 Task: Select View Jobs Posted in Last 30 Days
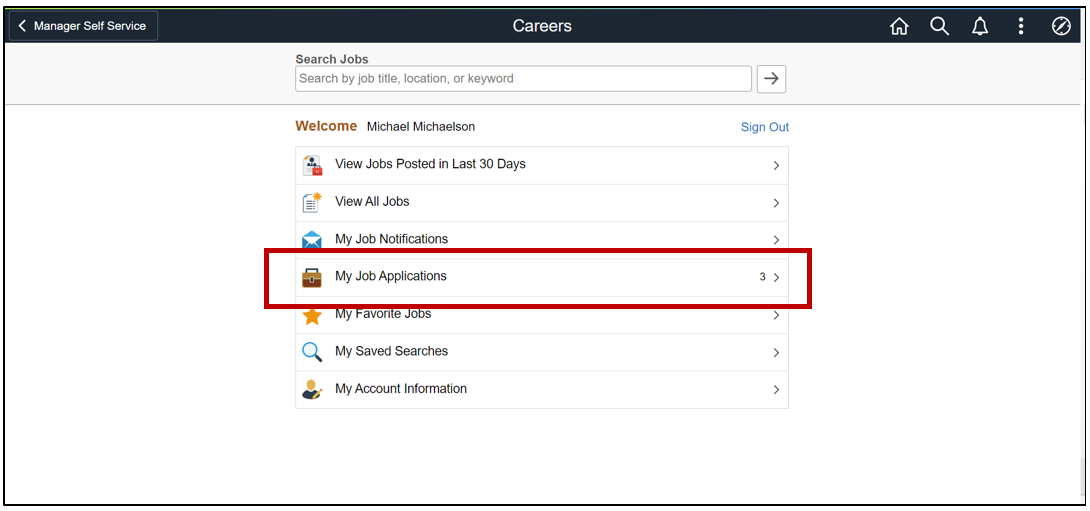click(x=430, y=164)
